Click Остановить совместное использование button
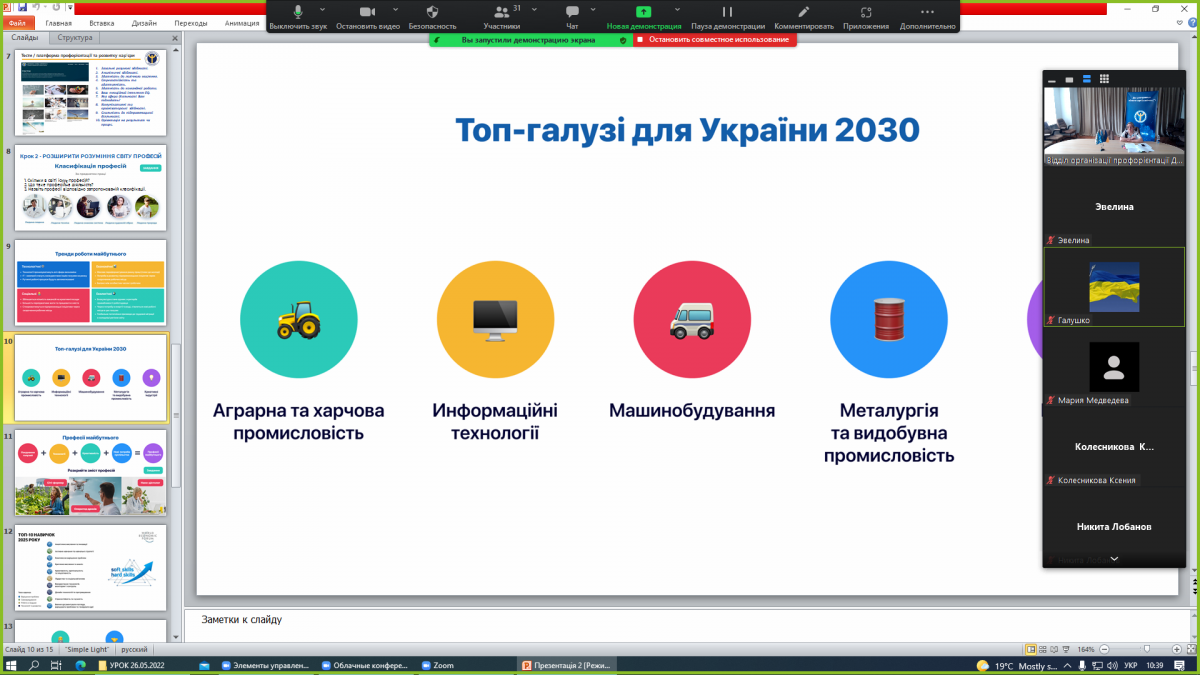The image size is (1200, 675). (711, 40)
